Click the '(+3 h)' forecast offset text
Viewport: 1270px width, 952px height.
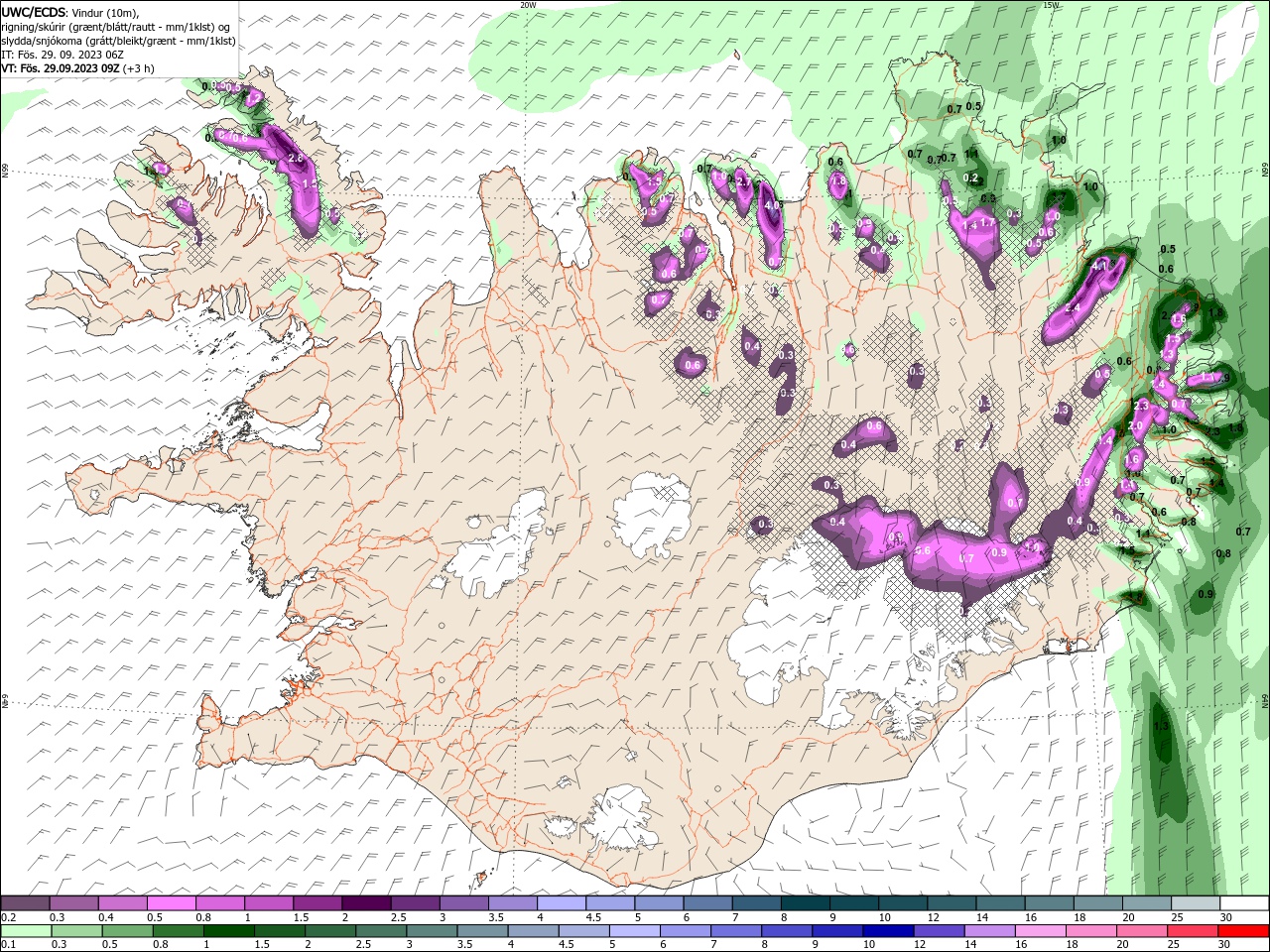(x=138, y=68)
